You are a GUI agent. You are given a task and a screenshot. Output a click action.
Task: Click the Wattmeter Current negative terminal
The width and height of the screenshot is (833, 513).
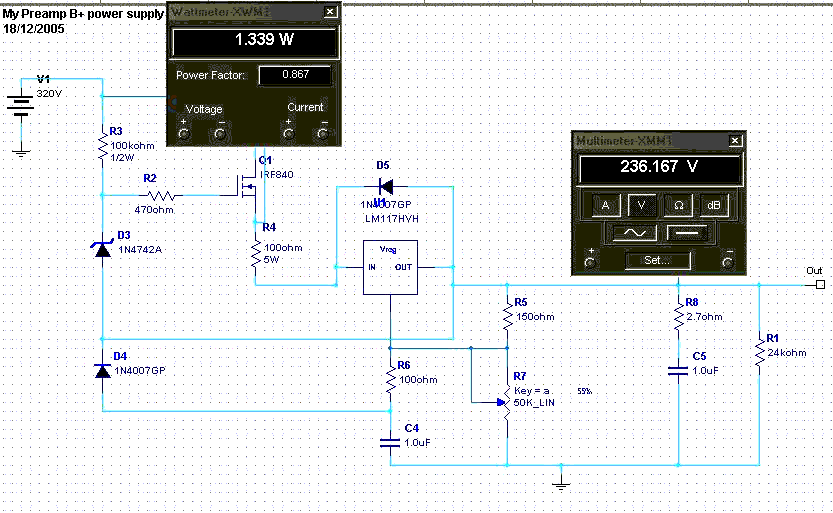point(323,133)
